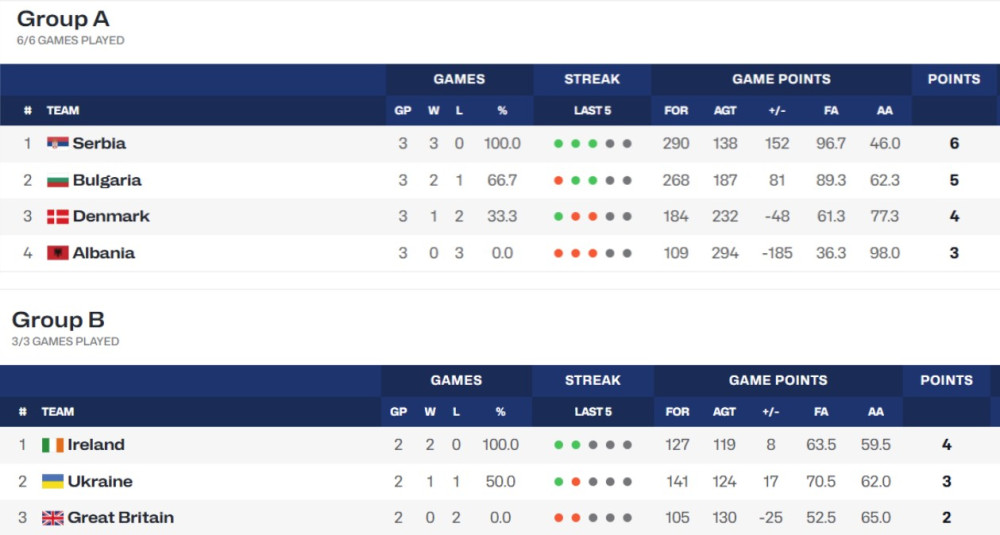This screenshot has width=1000, height=535.
Task: Click the Group B STREAK header
Action: click(x=592, y=380)
